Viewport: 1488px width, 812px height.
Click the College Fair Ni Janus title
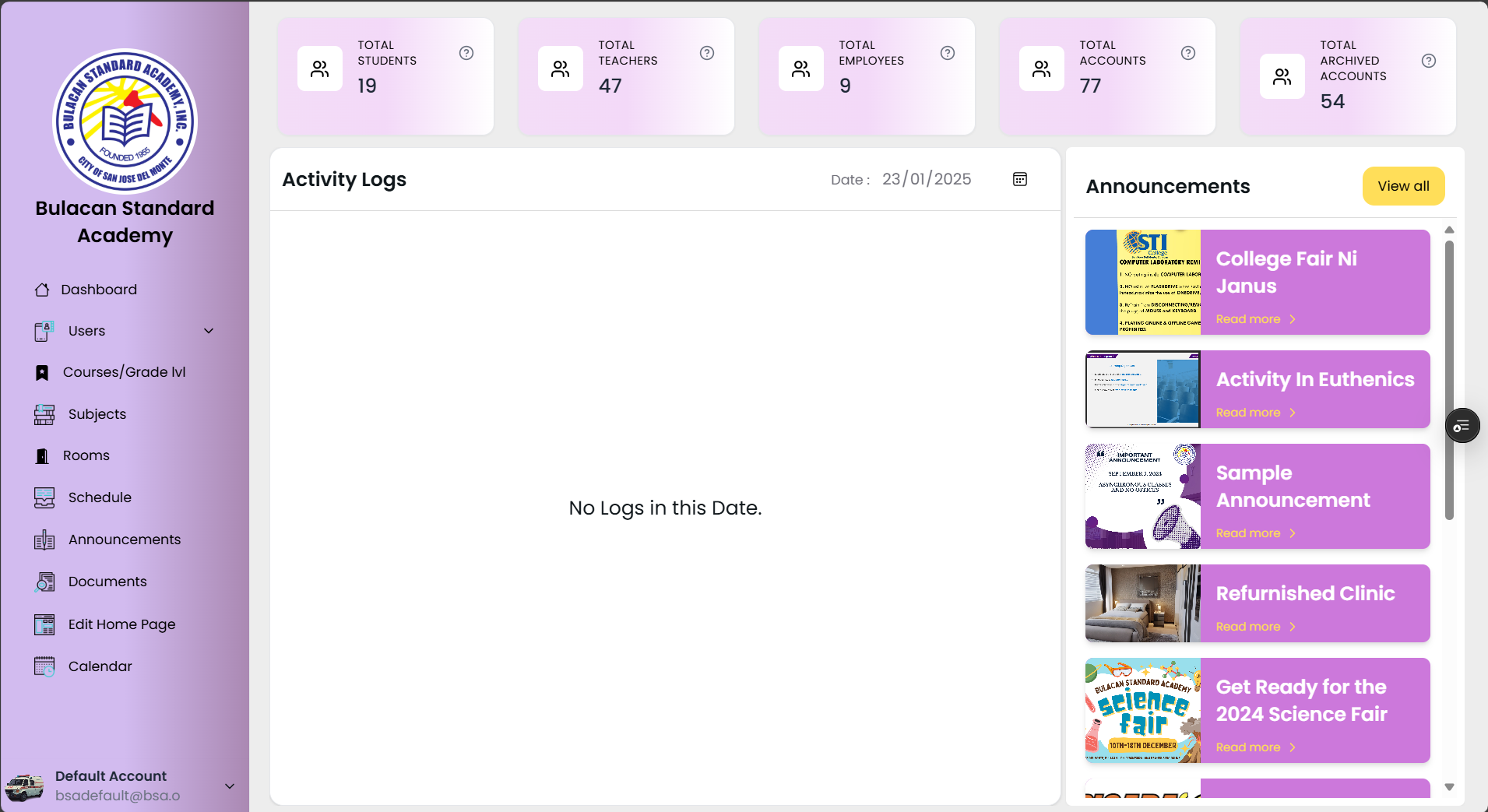pyautogui.click(x=1286, y=272)
